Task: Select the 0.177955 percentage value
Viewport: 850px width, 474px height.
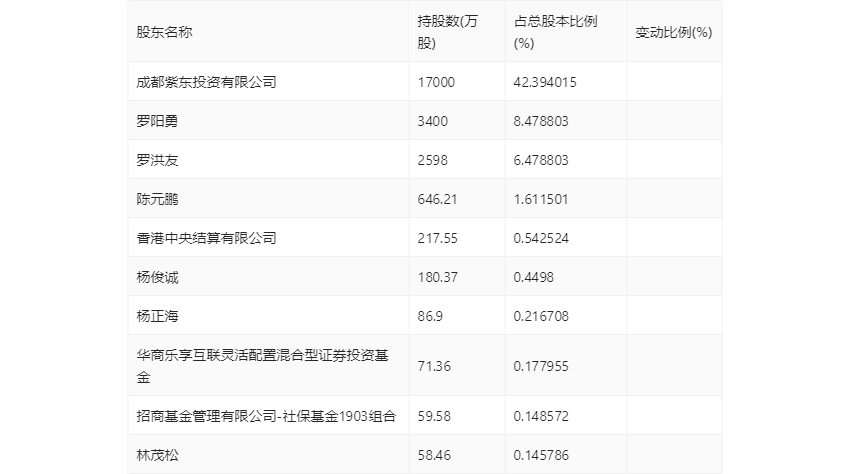Action: click(541, 366)
